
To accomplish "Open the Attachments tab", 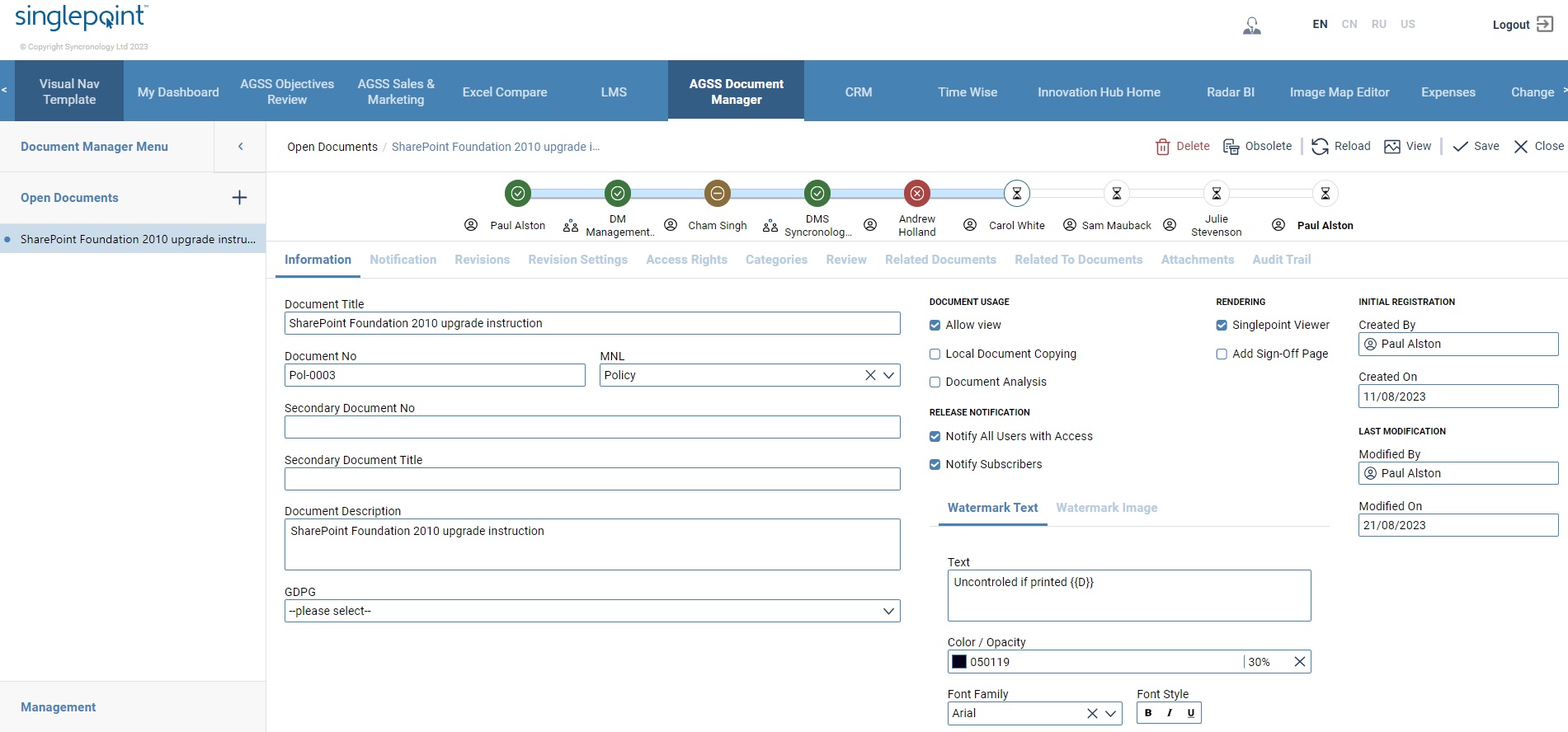I will [1198, 260].
